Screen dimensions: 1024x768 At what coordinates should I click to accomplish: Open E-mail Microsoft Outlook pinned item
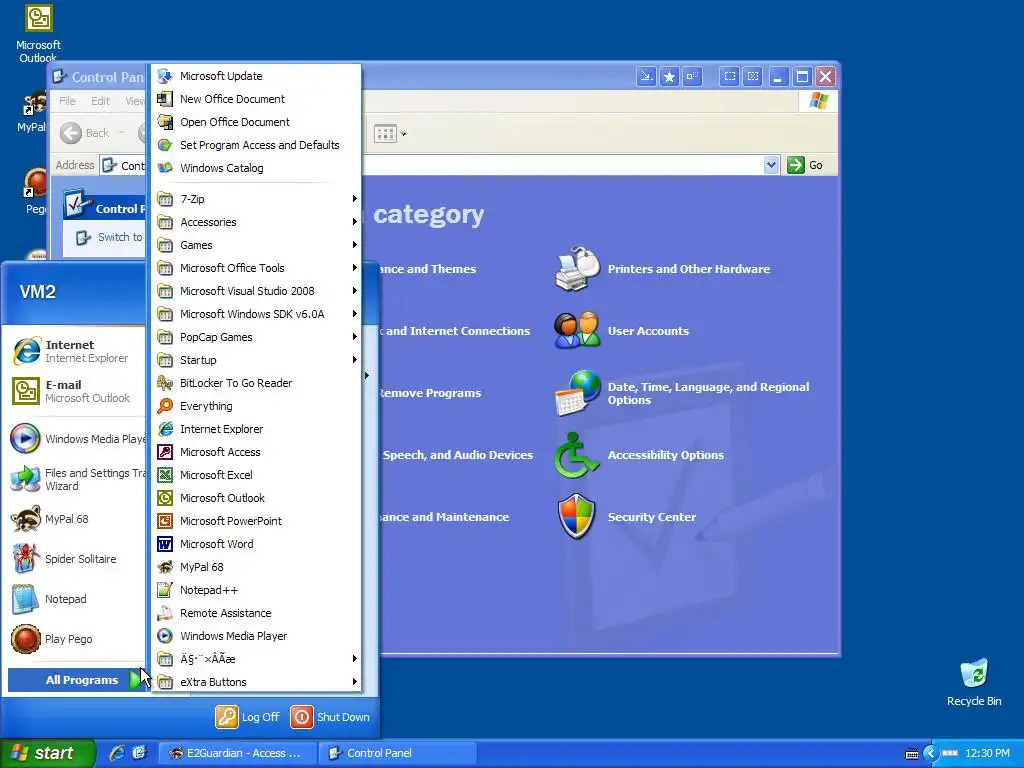[x=77, y=391]
